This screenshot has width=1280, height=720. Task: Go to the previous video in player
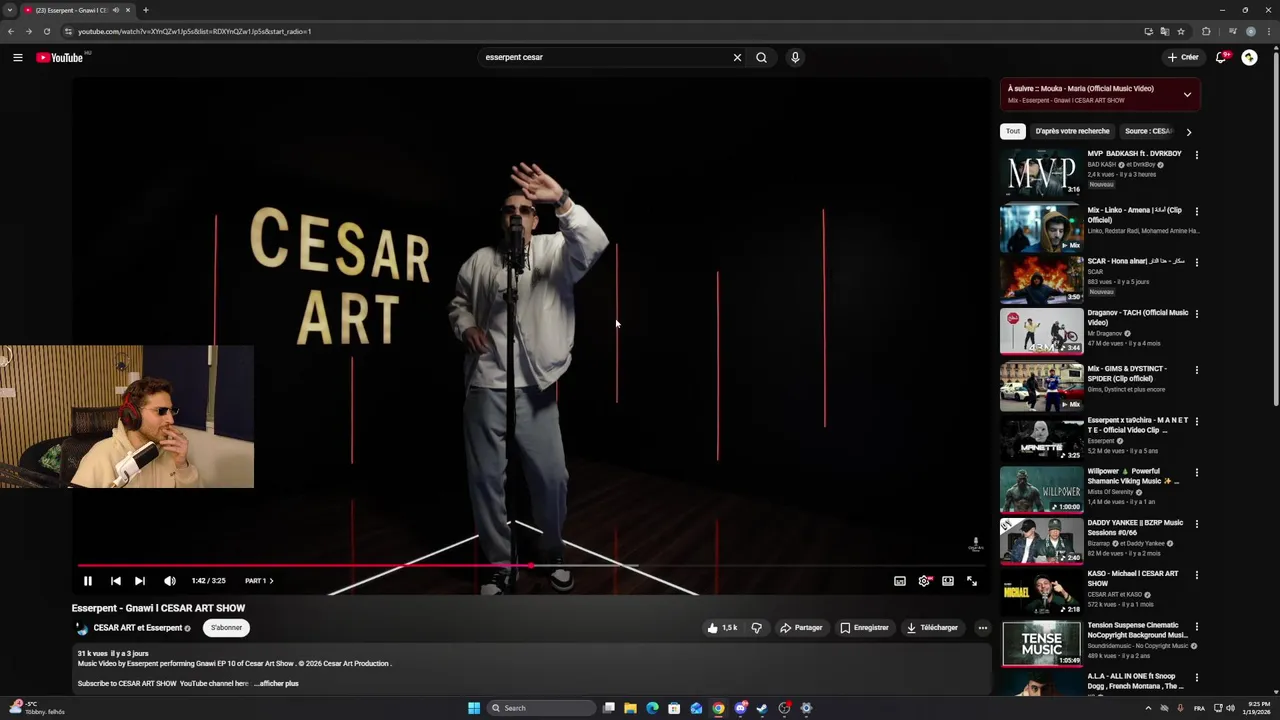click(x=115, y=581)
